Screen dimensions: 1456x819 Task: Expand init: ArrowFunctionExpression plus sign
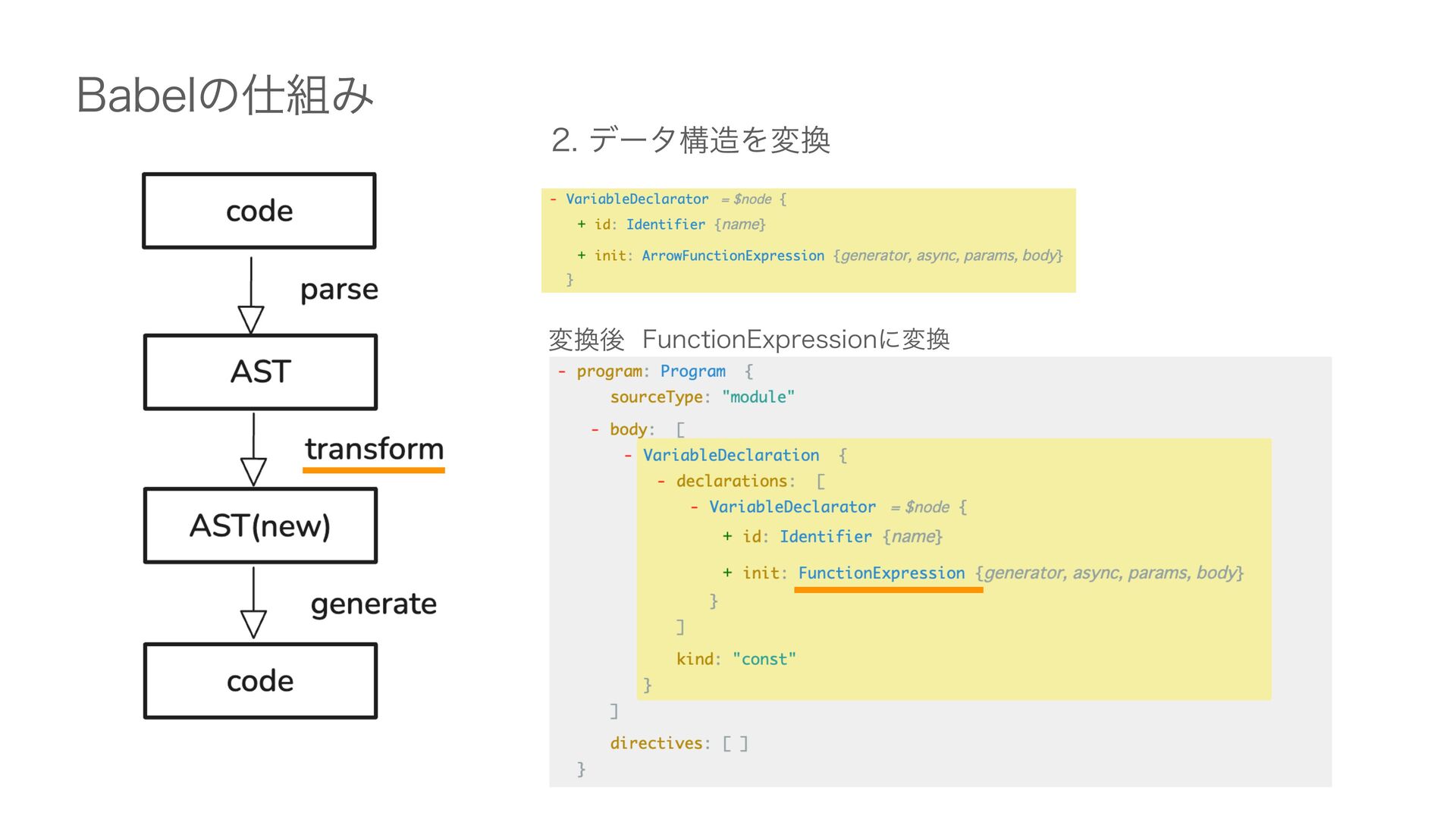click(x=582, y=256)
